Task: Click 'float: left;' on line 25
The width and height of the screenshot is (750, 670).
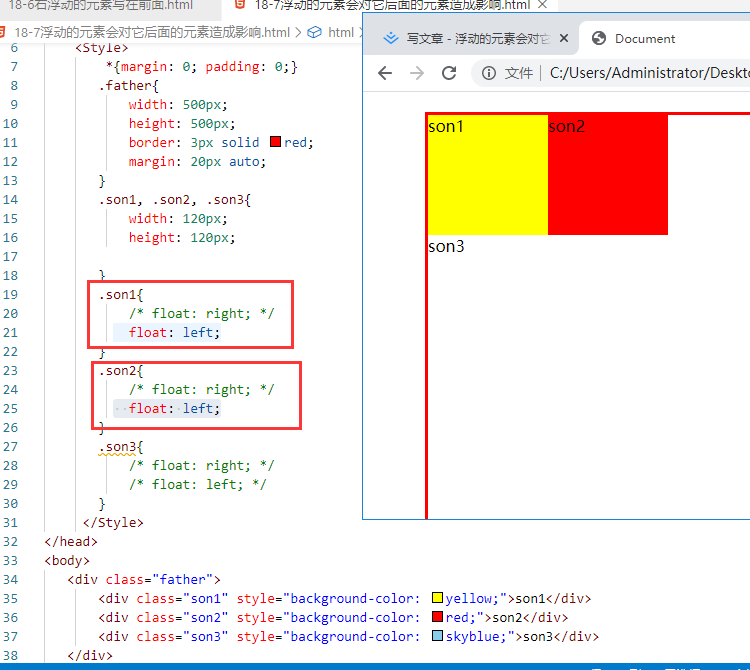Action: [174, 408]
